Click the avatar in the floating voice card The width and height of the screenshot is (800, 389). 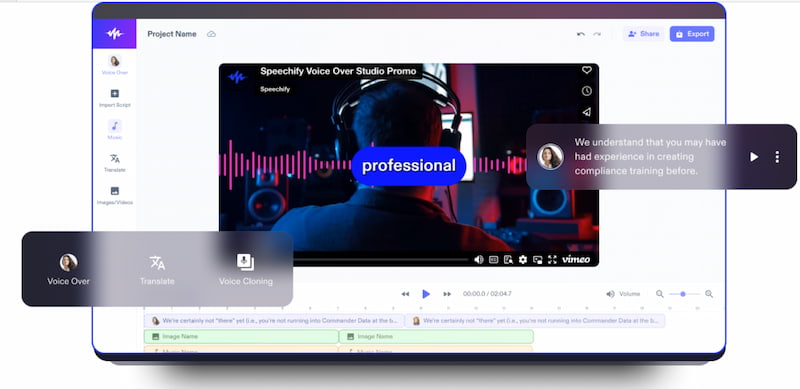(551, 156)
